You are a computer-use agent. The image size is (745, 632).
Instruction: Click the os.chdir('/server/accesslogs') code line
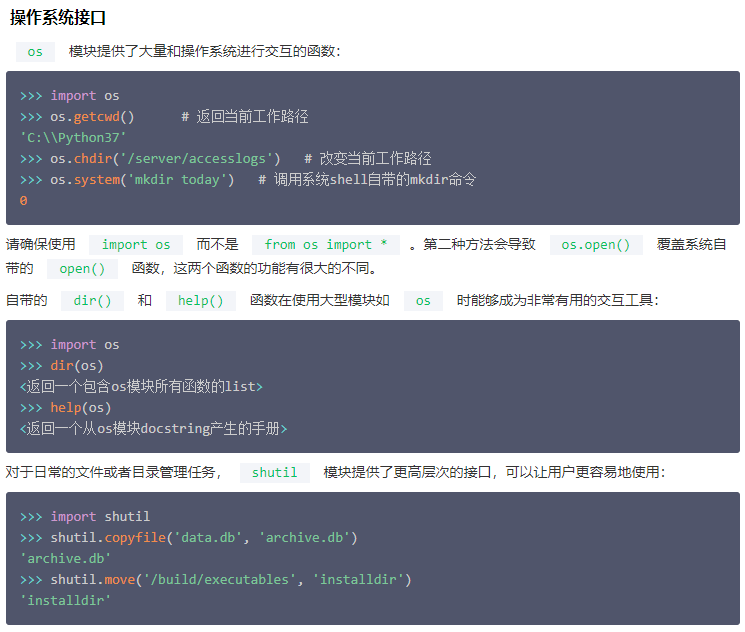150,158
